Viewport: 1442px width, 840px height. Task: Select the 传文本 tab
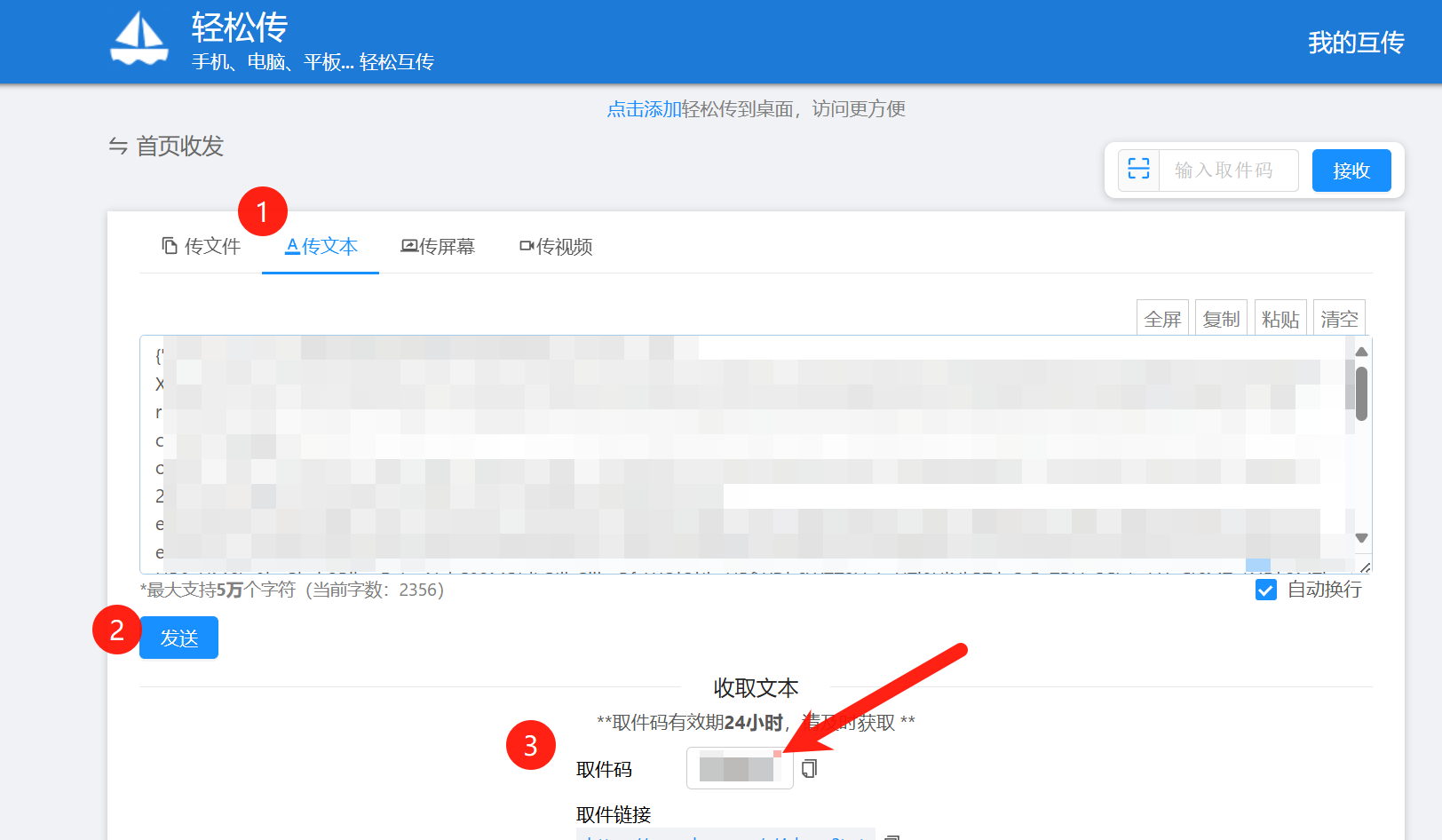pyautogui.click(x=321, y=246)
